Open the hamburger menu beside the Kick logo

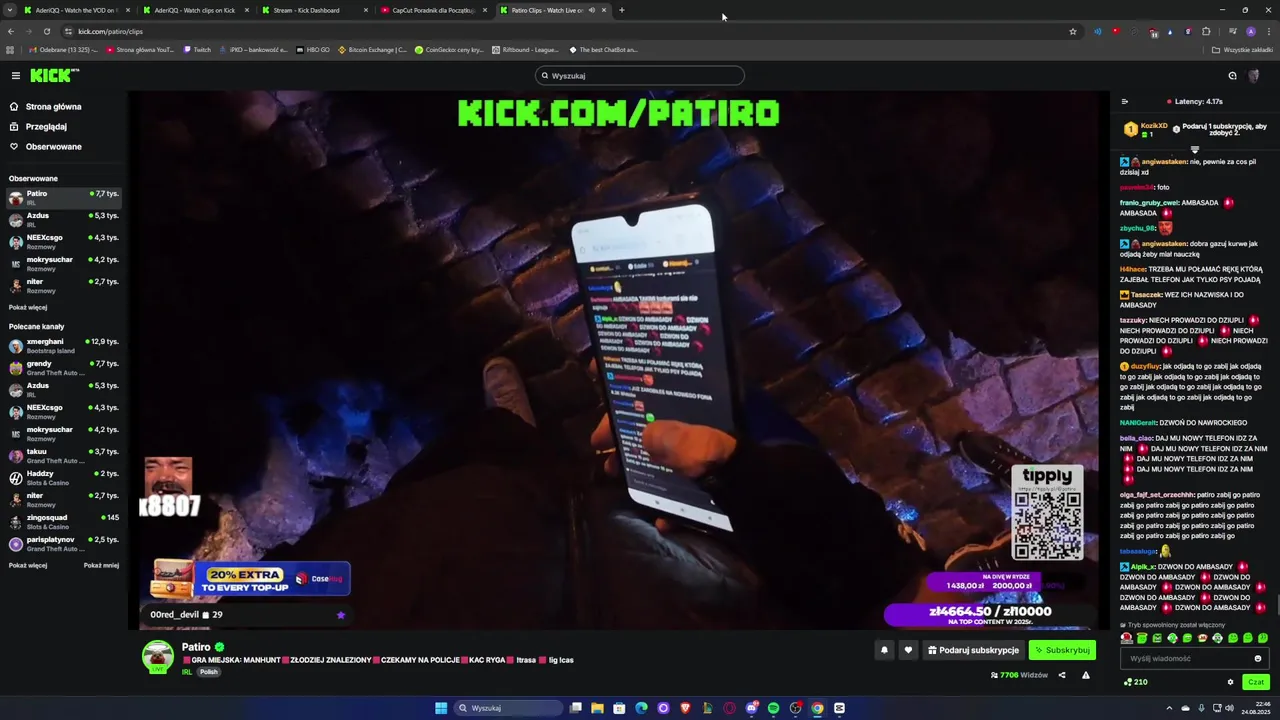point(16,75)
